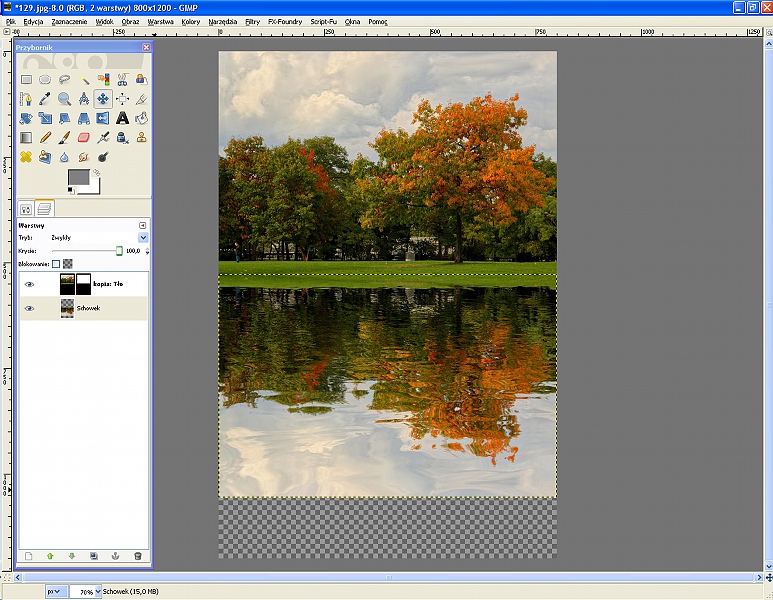Screen dimensions: 773x600
Task: Open the Warstwa menu
Action: point(160,20)
